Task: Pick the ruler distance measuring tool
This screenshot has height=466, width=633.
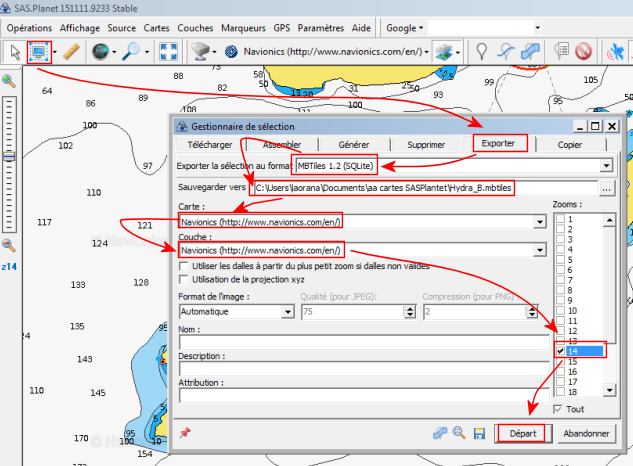Action: [71, 52]
